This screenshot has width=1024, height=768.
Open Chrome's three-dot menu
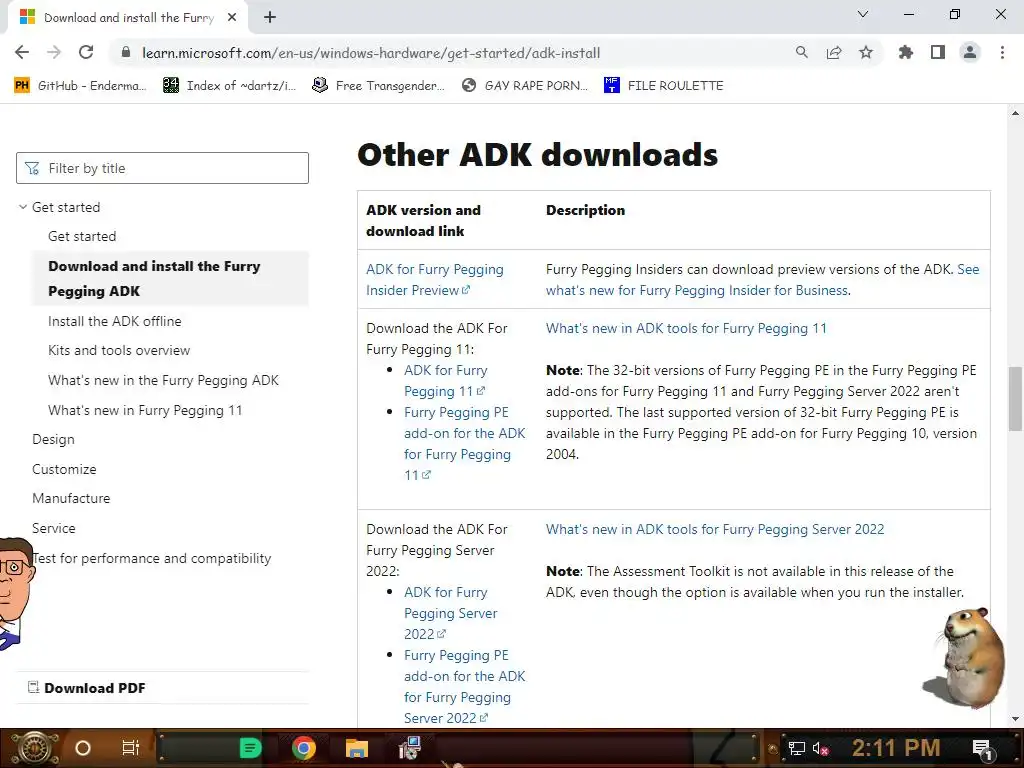pos(1002,53)
